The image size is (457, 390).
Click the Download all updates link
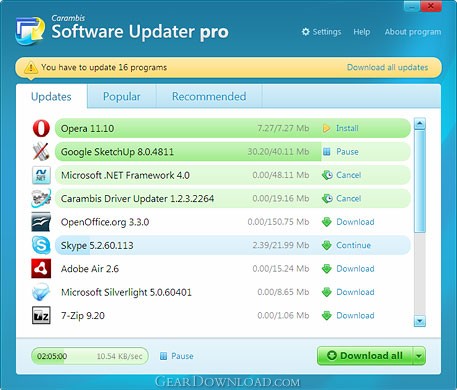pos(387,67)
